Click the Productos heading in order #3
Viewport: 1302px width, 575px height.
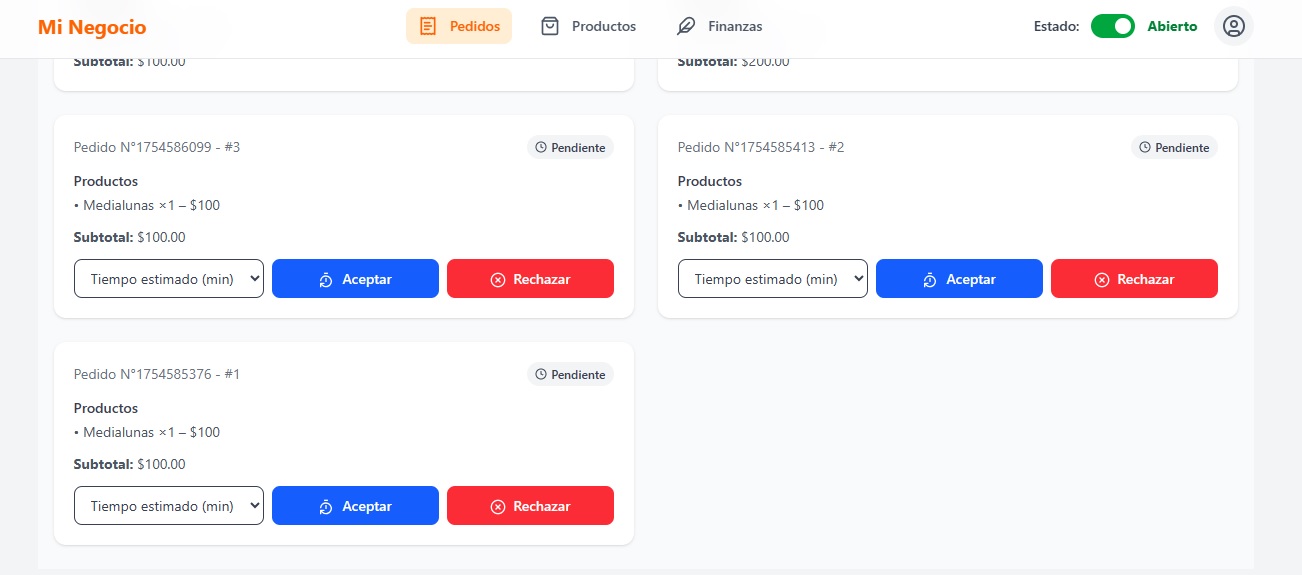coord(106,181)
